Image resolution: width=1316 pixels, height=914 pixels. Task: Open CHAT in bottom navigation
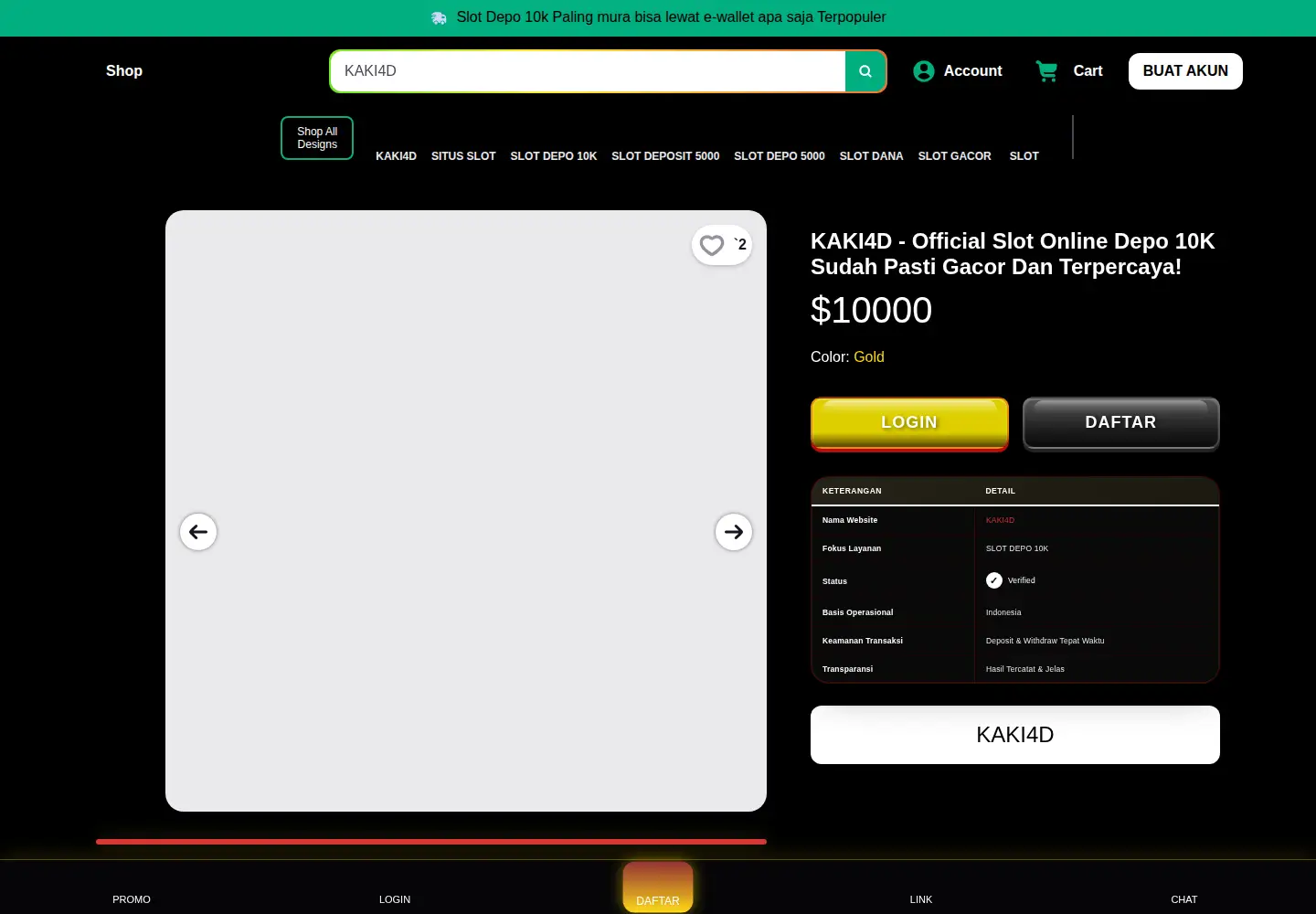tap(1184, 899)
